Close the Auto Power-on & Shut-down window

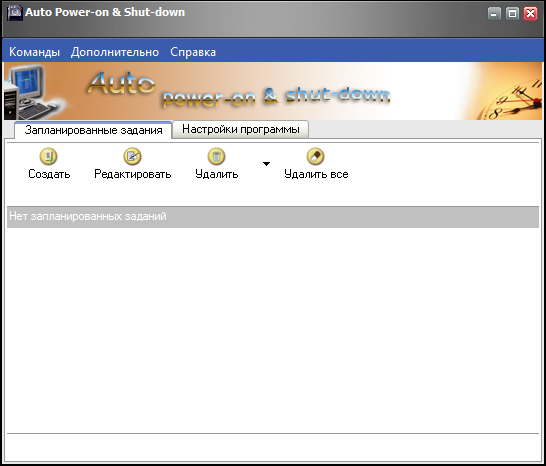(x=530, y=14)
